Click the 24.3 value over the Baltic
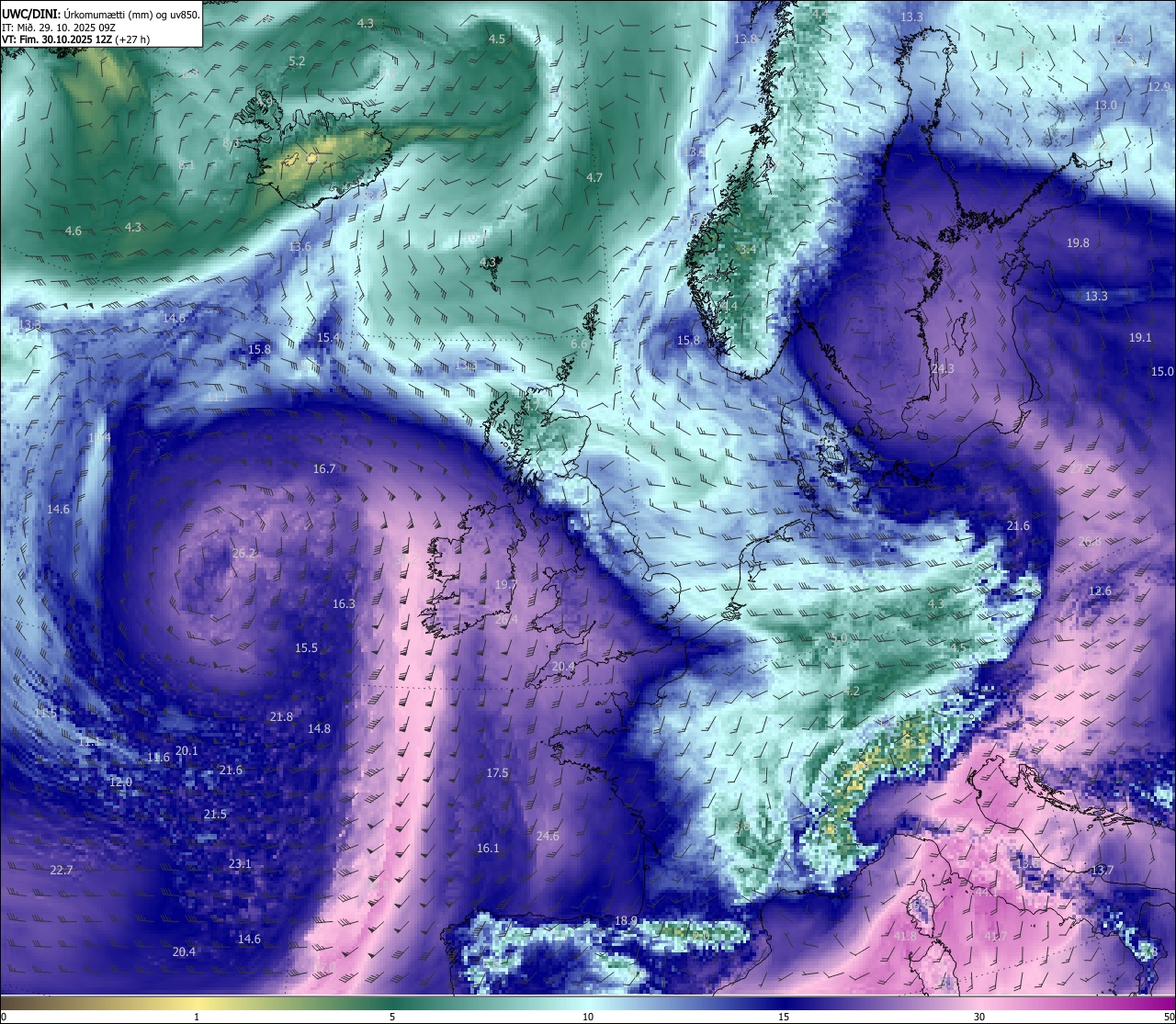Screen dimensions: 1176x1024 click(943, 369)
